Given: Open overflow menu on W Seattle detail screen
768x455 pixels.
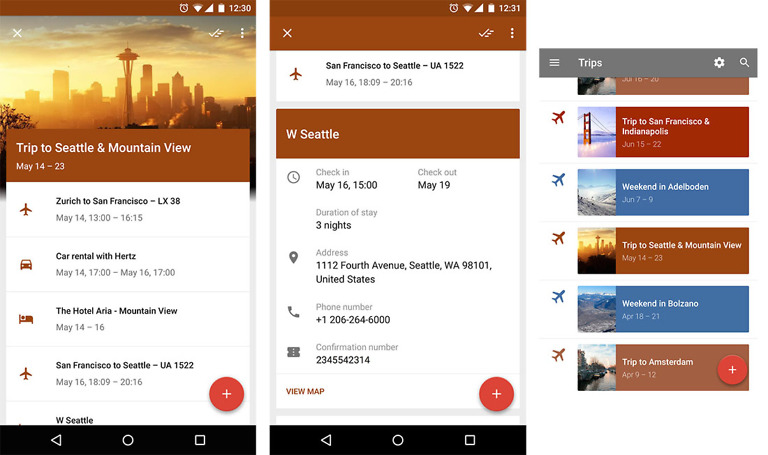Looking at the screenshot, I should (512, 33).
